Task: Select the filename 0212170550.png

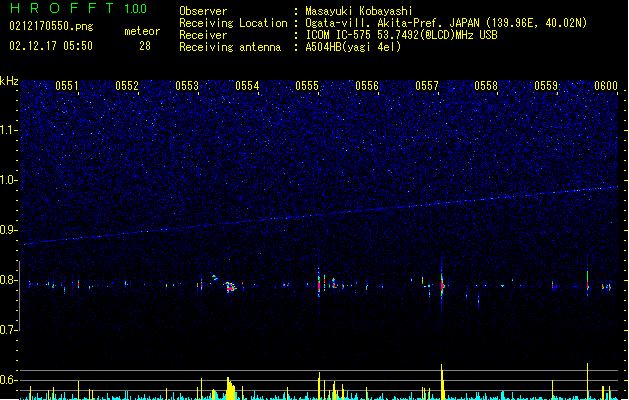Action: (x=51, y=26)
